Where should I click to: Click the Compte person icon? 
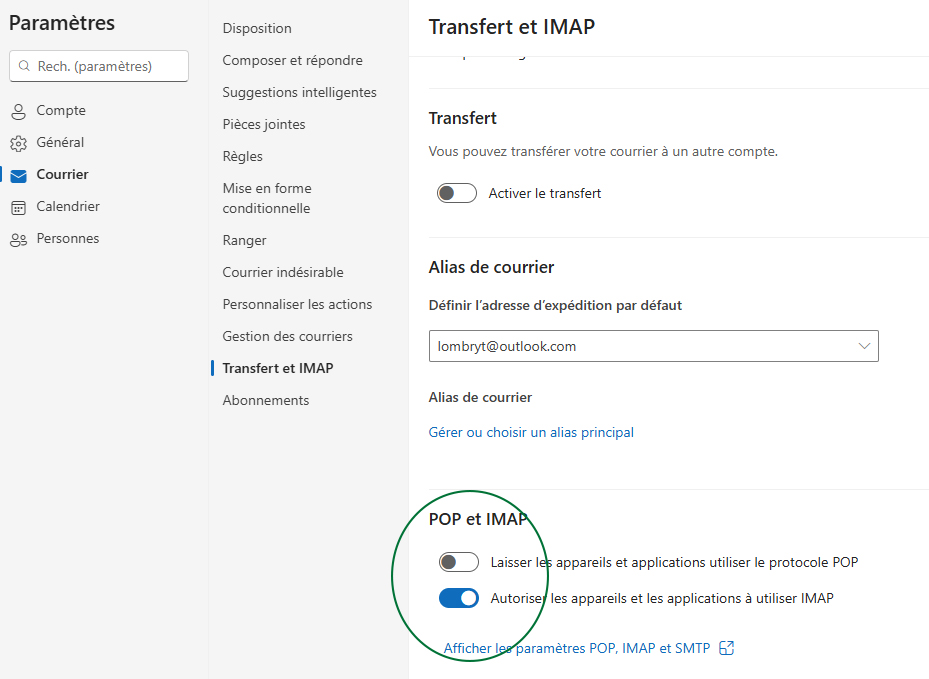[x=18, y=111]
